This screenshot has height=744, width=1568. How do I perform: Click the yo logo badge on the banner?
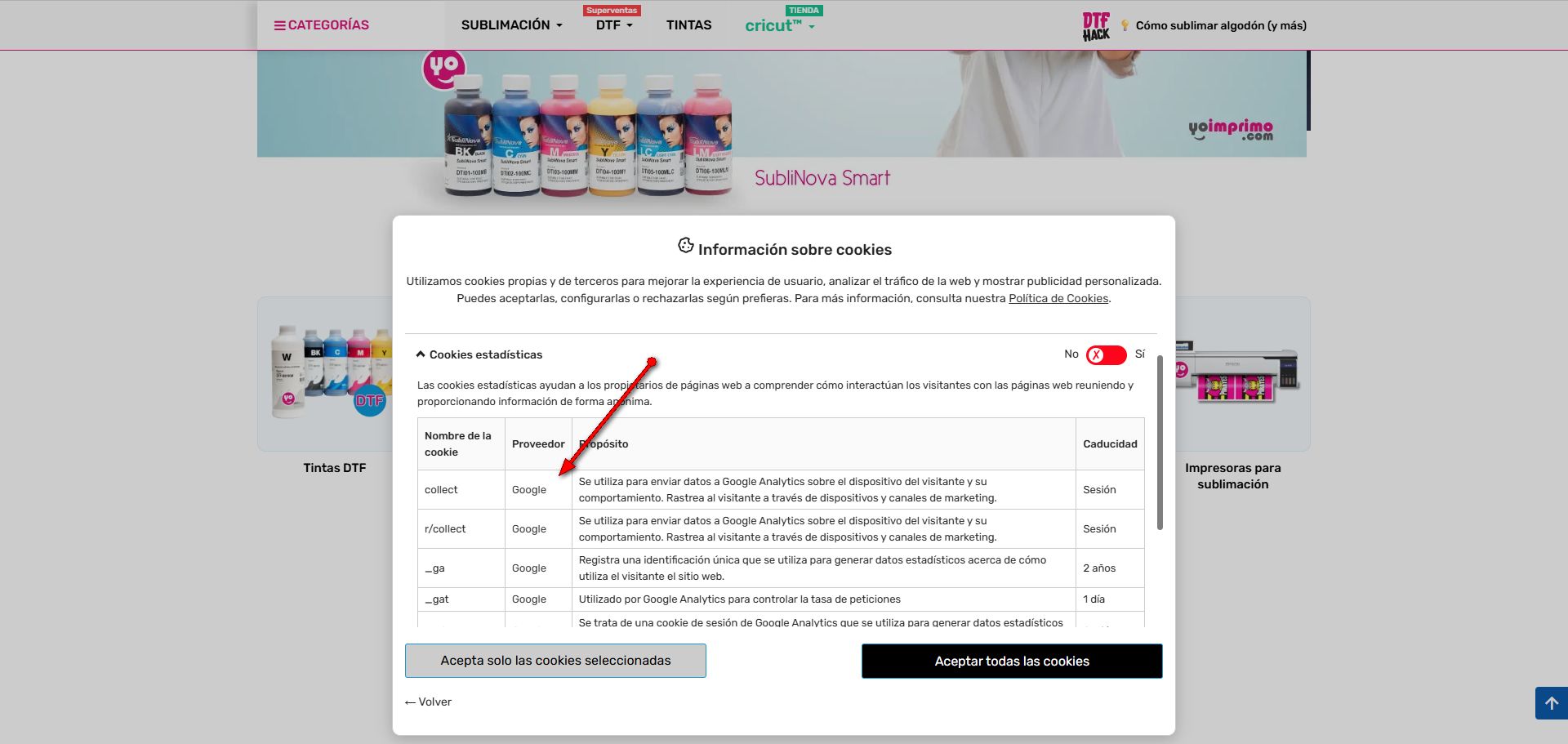pos(443,69)
